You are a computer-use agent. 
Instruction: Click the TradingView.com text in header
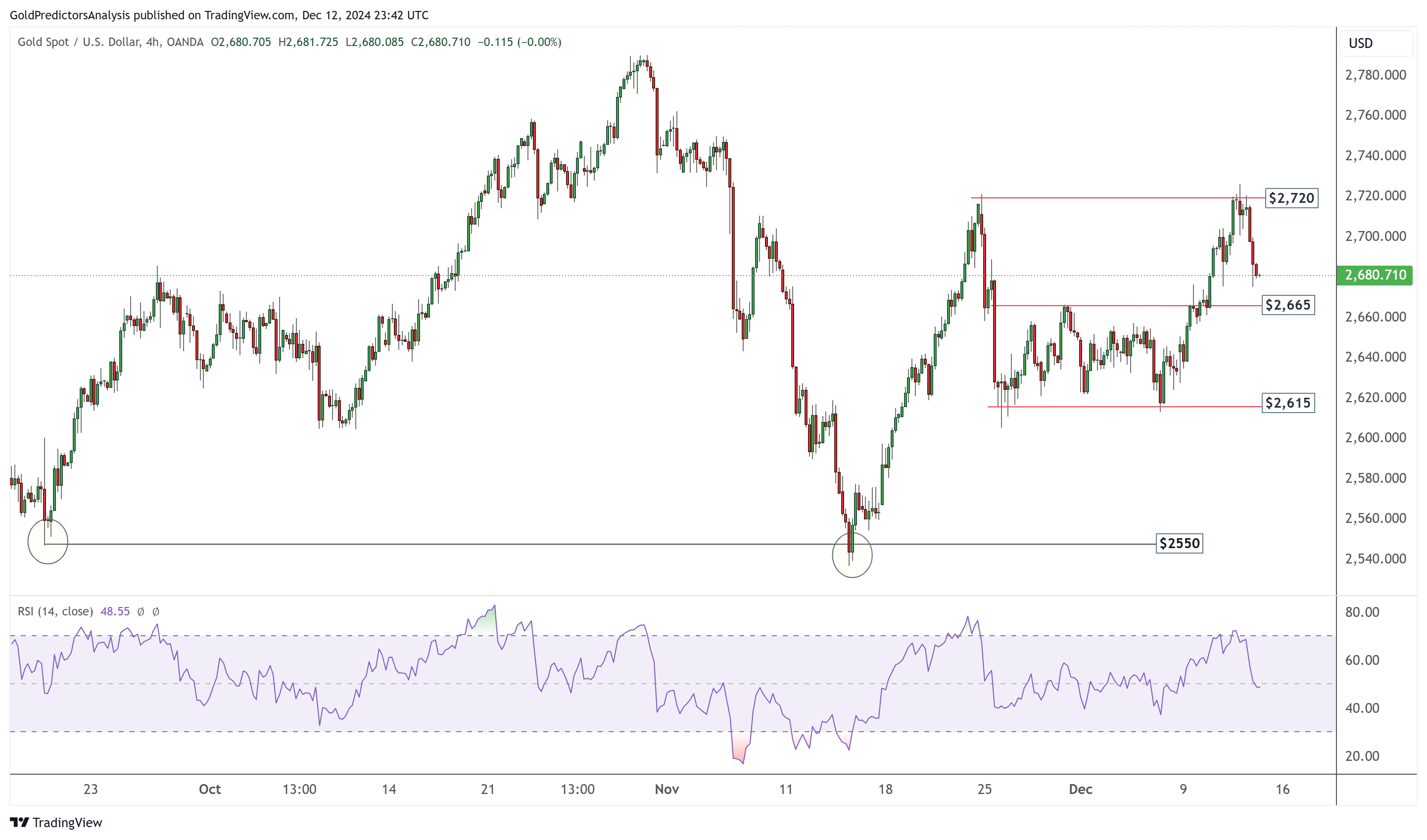coord(249,15)
